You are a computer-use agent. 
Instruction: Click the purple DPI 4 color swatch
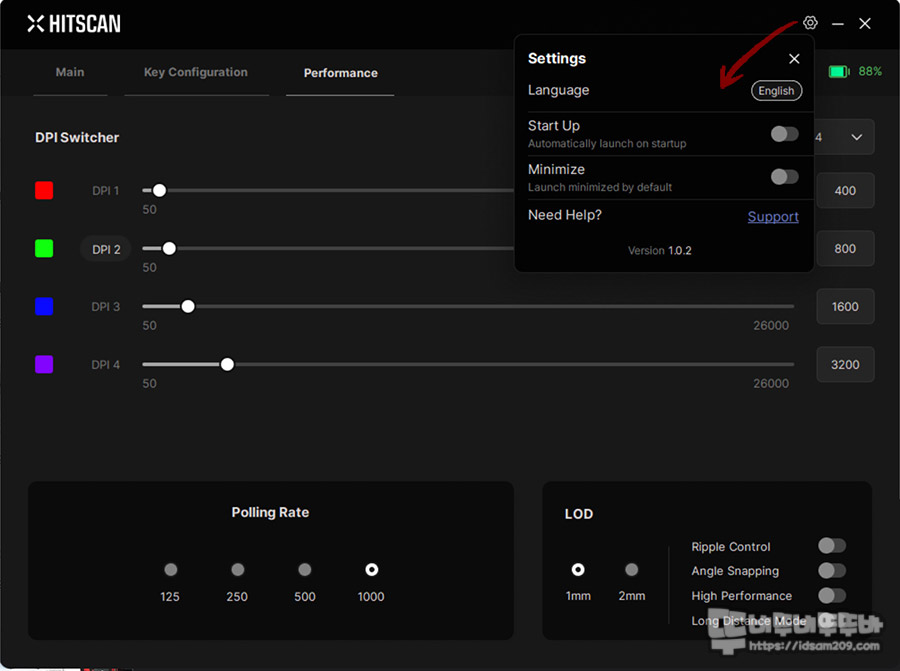pyautogui.click(x=44, y=364)
